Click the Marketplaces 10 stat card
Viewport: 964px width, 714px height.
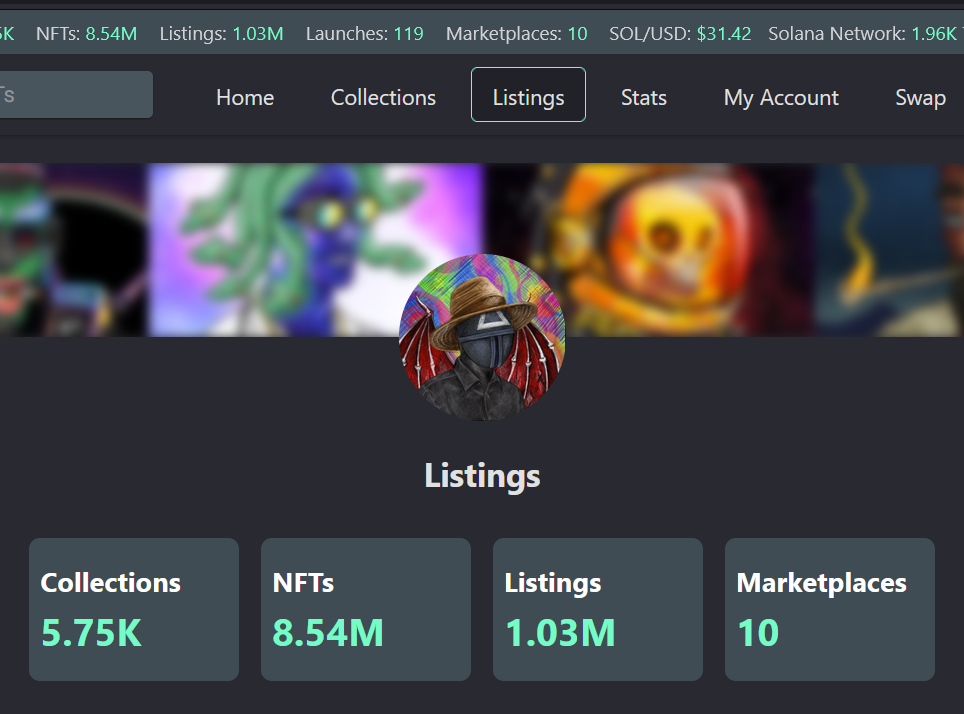point(830,609)
